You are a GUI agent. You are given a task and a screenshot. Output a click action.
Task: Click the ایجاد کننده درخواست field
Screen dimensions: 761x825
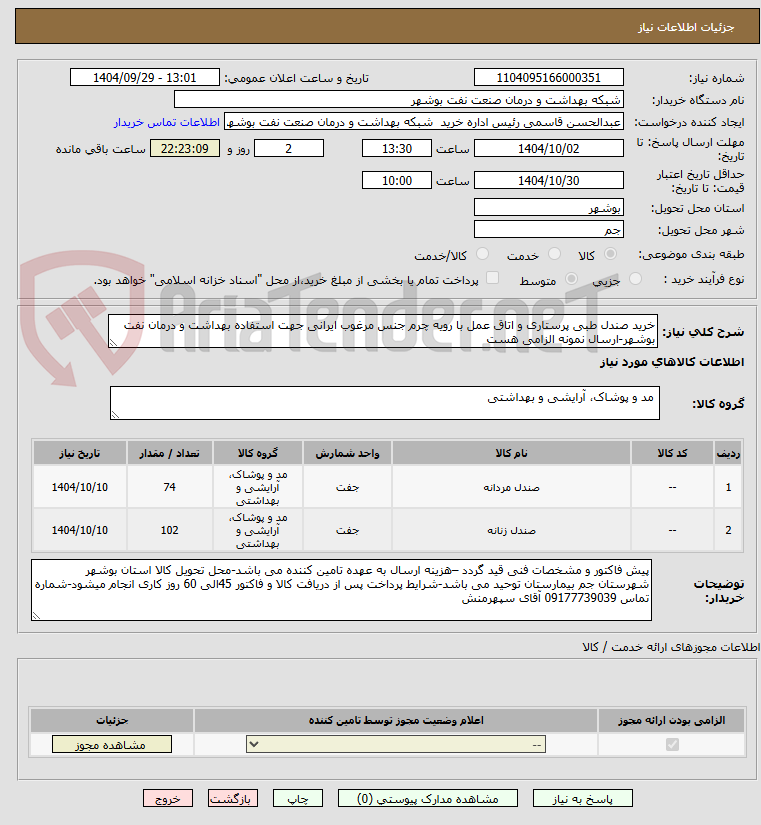click(x=424, y=122)
